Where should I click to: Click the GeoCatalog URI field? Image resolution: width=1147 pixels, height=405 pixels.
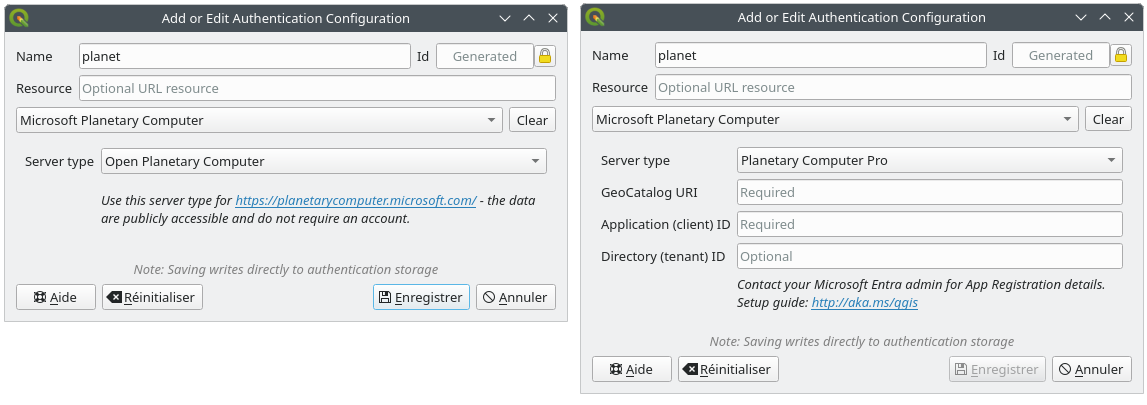click(x=930, y=192)
